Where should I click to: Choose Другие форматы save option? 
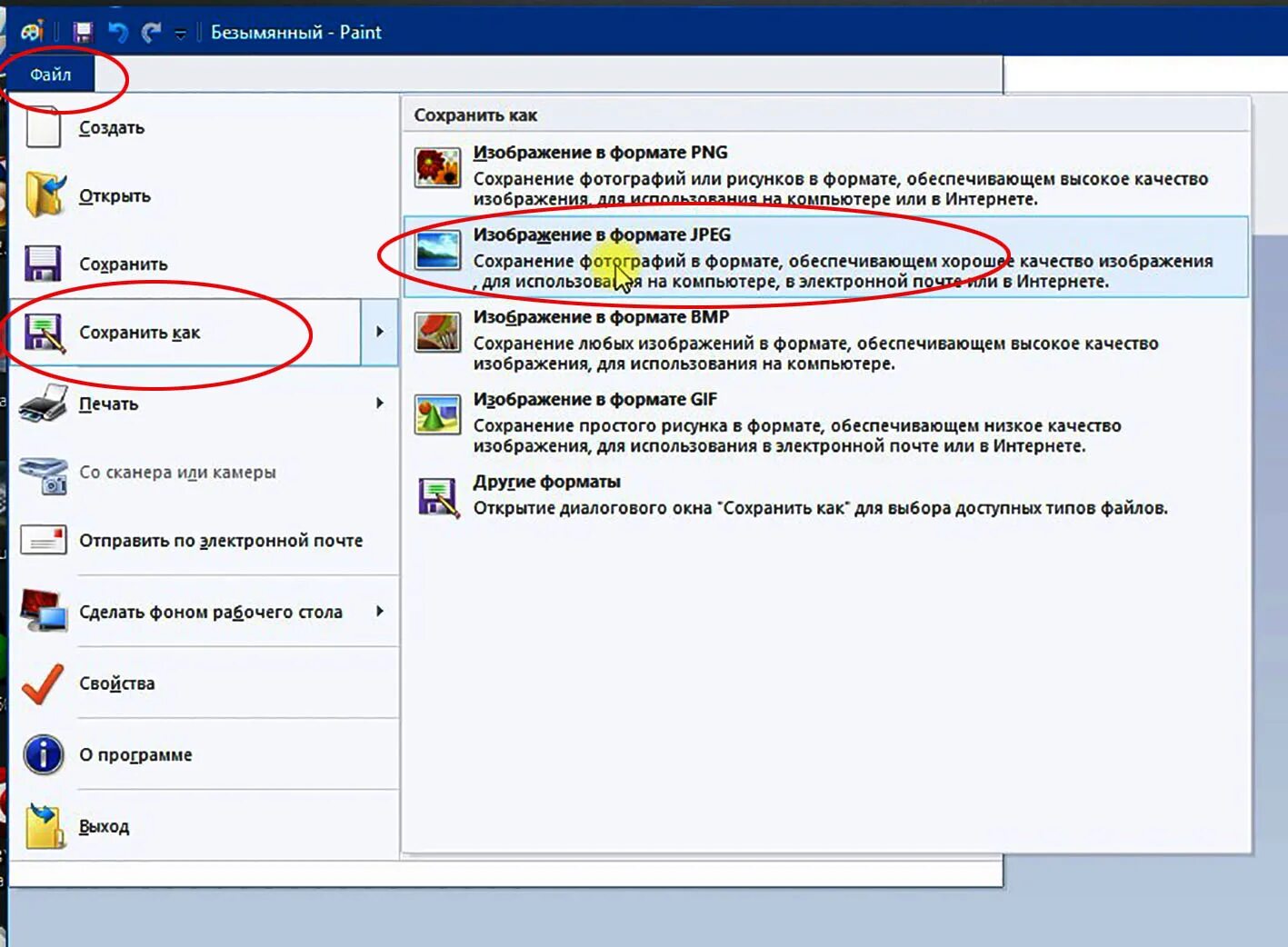click(826, 496)
